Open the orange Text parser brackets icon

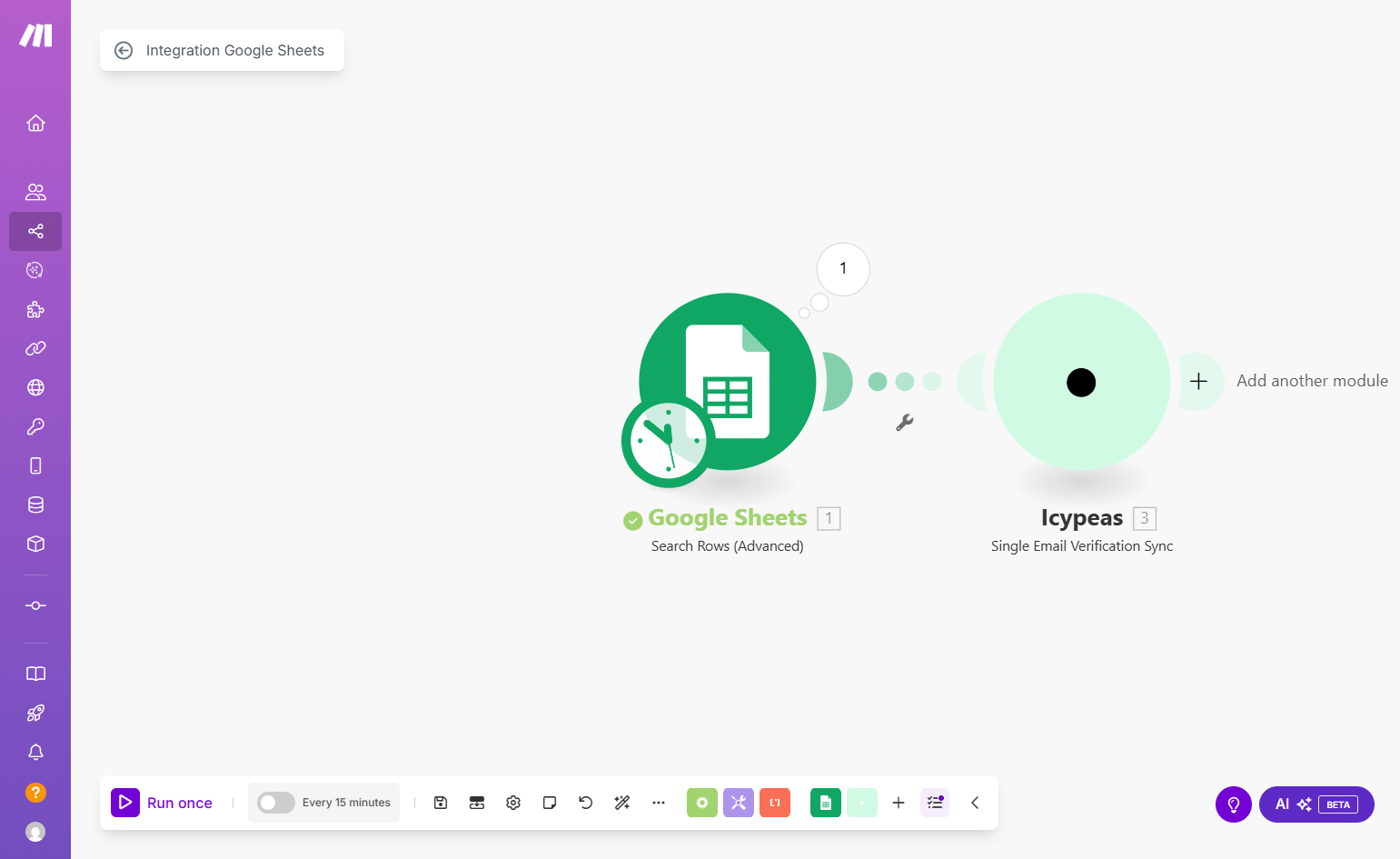pos(775,803)
